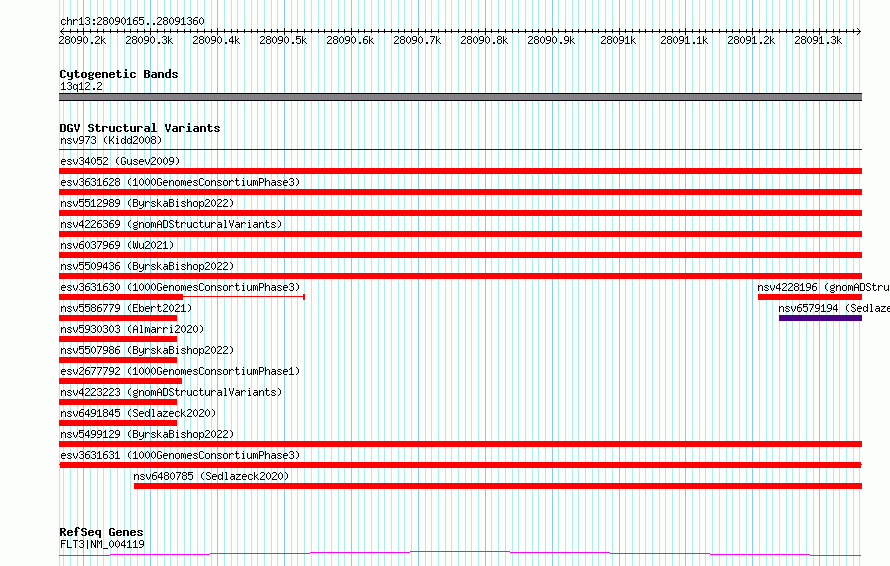Click the 28091.3k ruler tick label
This screenshot has height=566, width=890.
tap(818, 40)
